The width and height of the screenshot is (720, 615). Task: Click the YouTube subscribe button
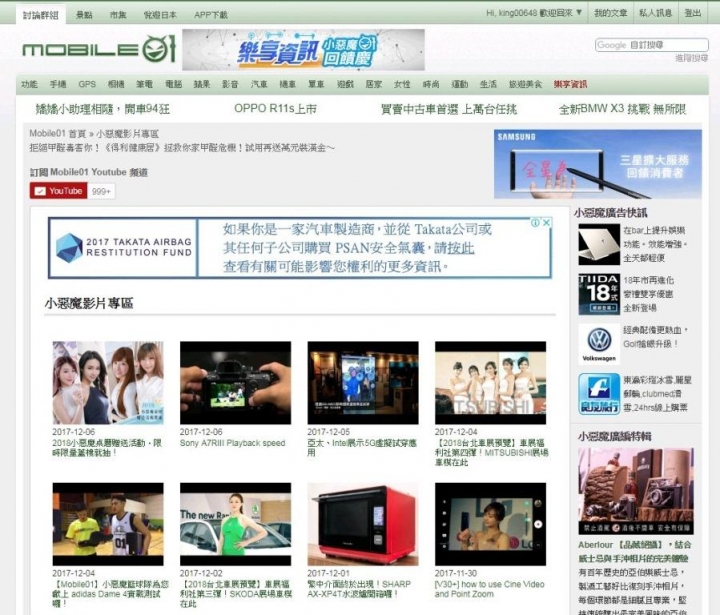[x=58, y=191]
